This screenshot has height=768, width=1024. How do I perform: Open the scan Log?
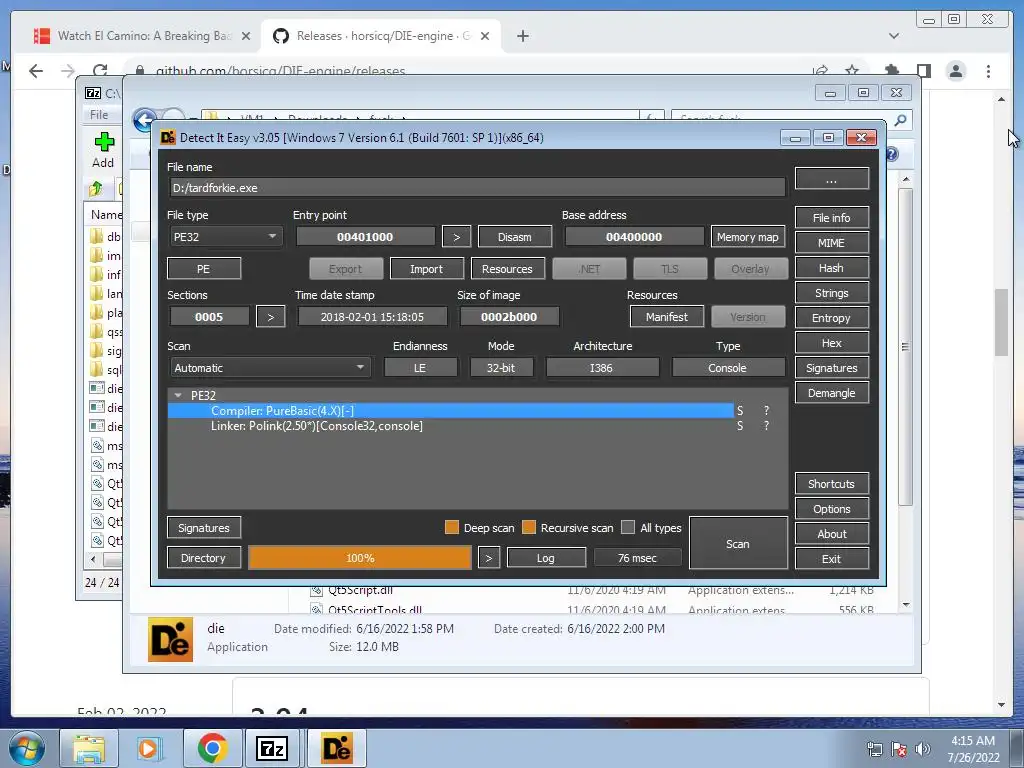[x=546, y=558]
